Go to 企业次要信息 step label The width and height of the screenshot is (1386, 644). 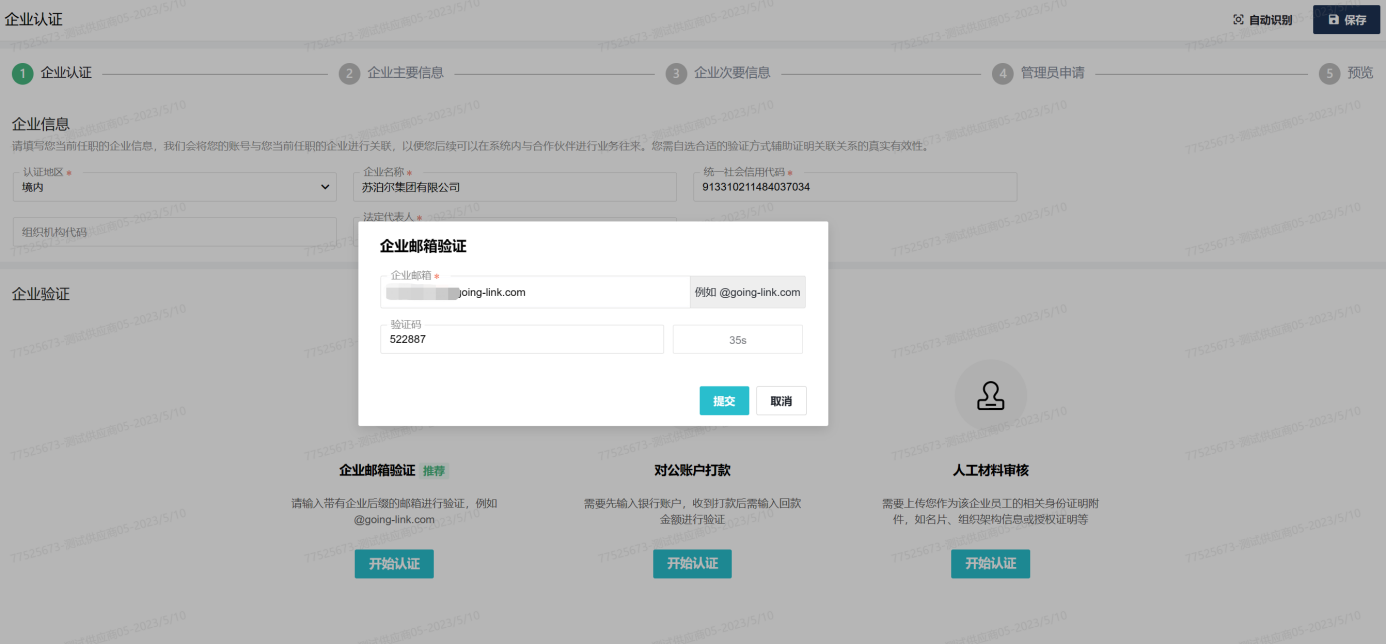click(732, 73)
